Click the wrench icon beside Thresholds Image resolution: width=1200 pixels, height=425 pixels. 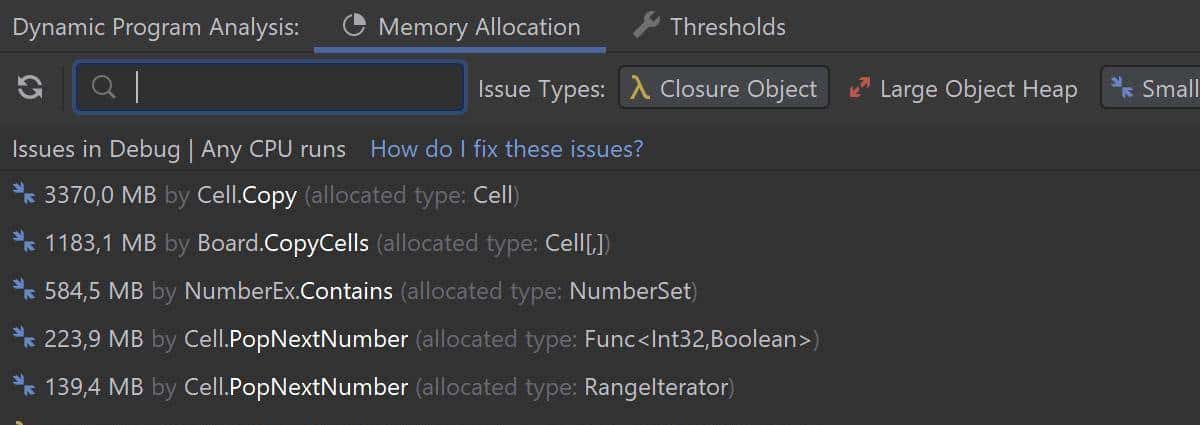(x=647, y=26)
